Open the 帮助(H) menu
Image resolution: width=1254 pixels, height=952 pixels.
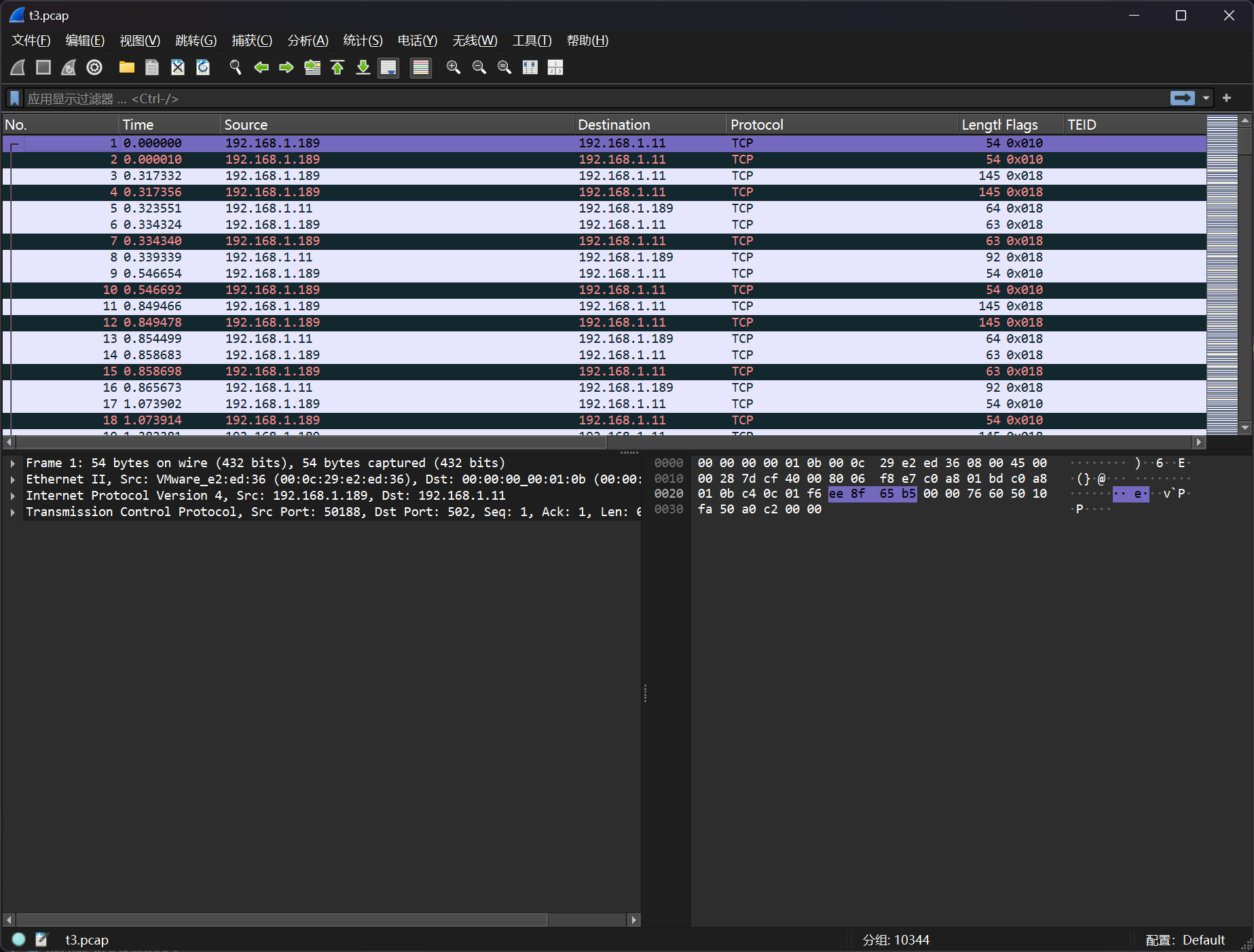pos(587,41)
